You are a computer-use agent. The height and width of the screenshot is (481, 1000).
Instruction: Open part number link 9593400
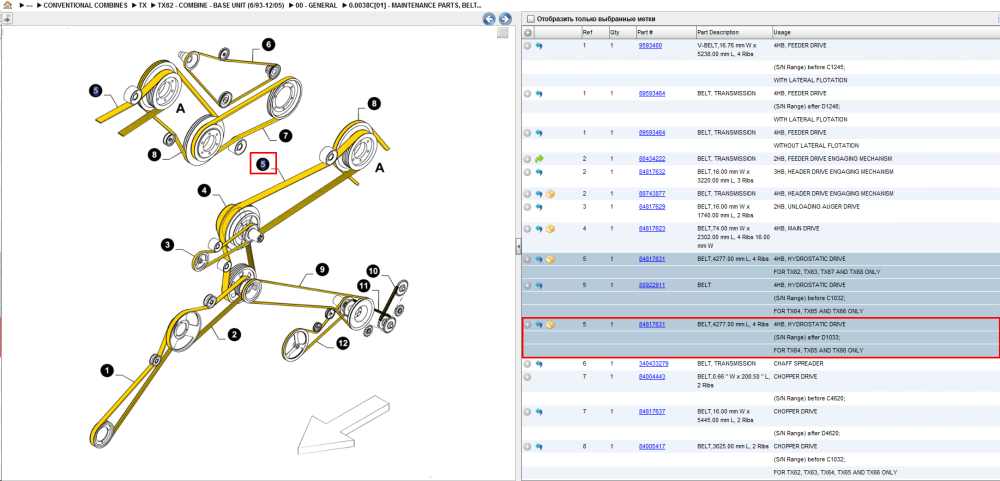[650, 46]
